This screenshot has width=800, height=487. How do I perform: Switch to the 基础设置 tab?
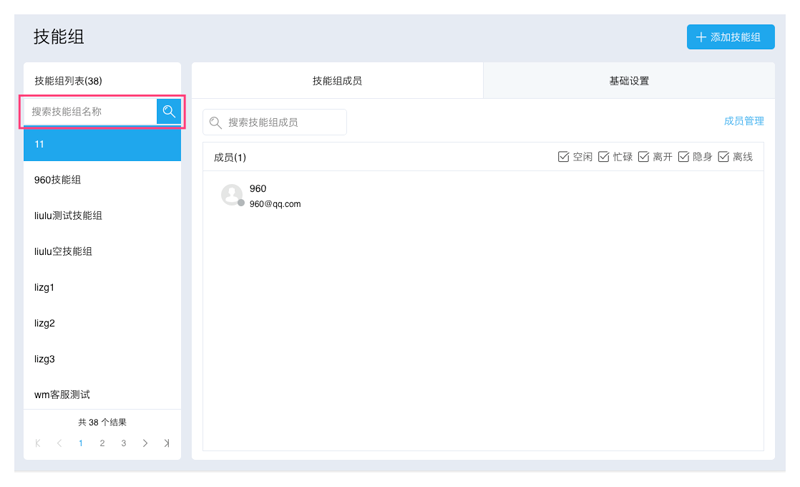(x=629, y=81)
